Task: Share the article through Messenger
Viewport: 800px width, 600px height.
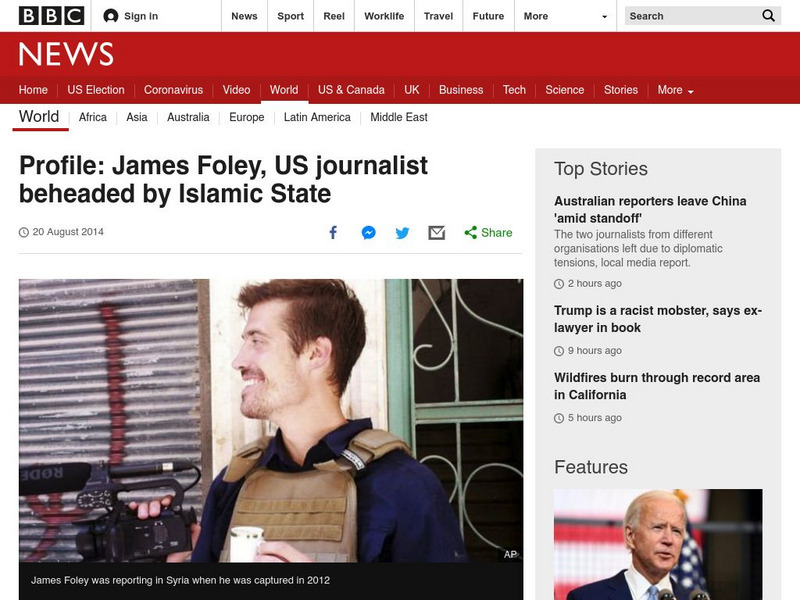Action: pos(367,231)
